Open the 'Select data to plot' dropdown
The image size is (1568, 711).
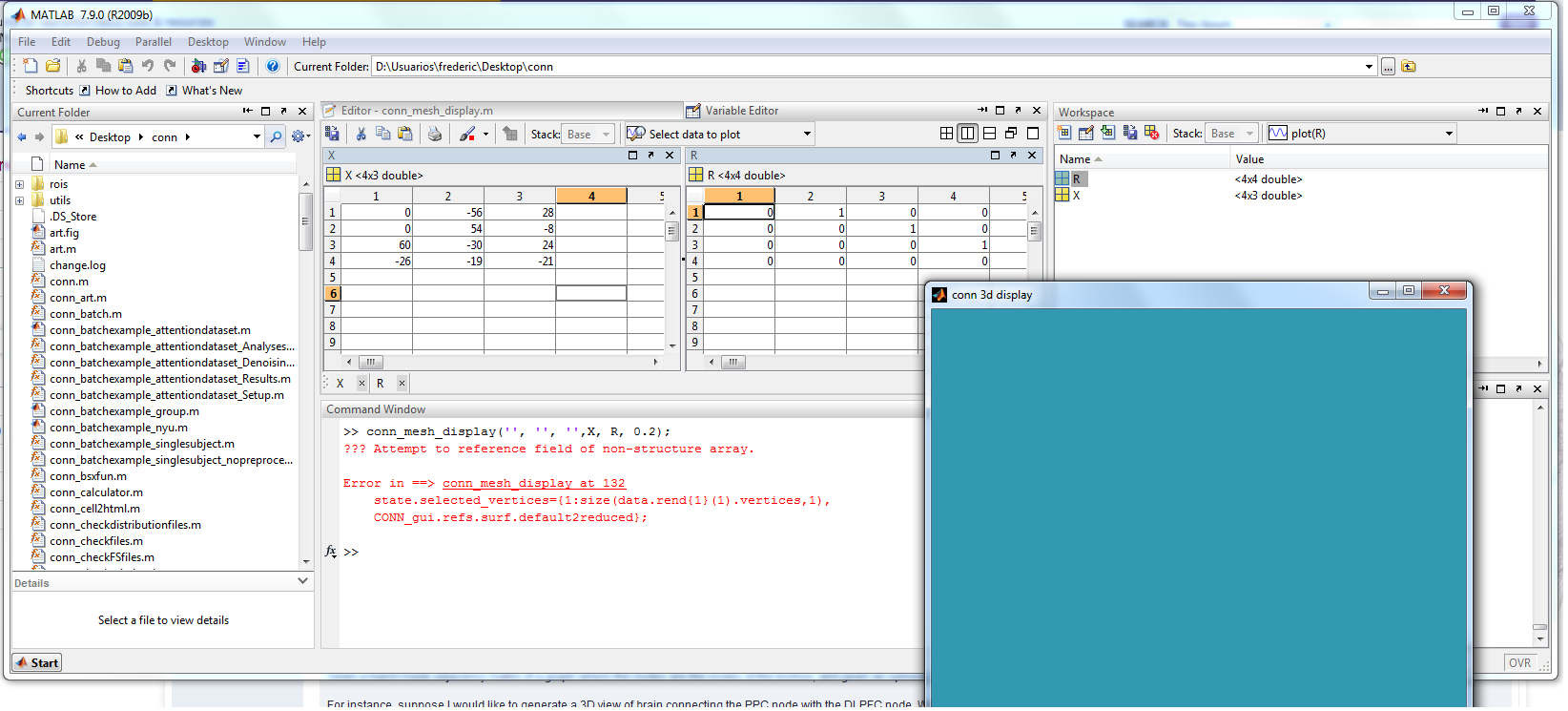807,135
